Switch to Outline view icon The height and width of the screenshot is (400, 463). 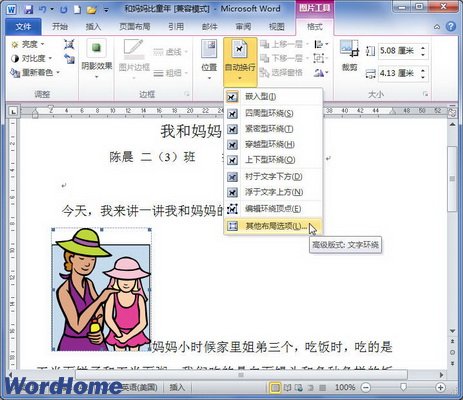310,388
